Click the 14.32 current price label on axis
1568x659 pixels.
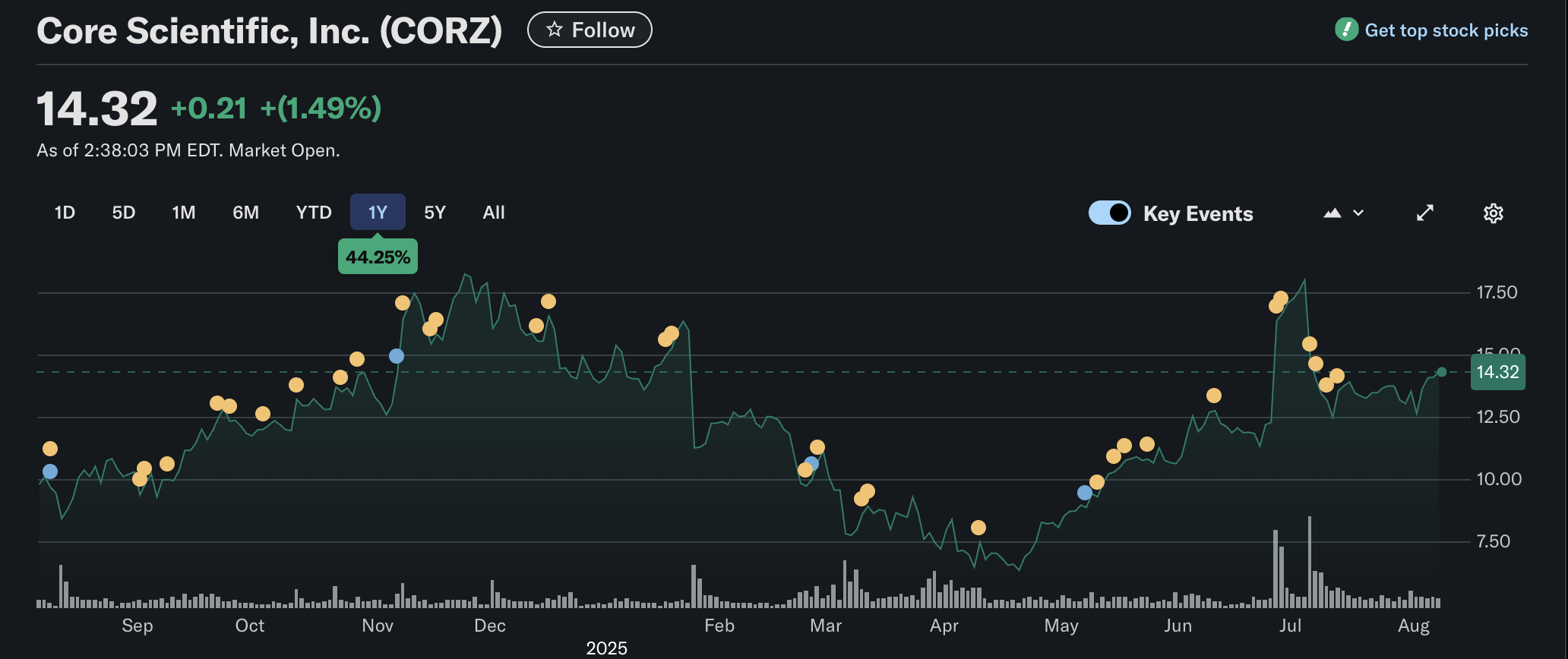tap(1497, 372)
